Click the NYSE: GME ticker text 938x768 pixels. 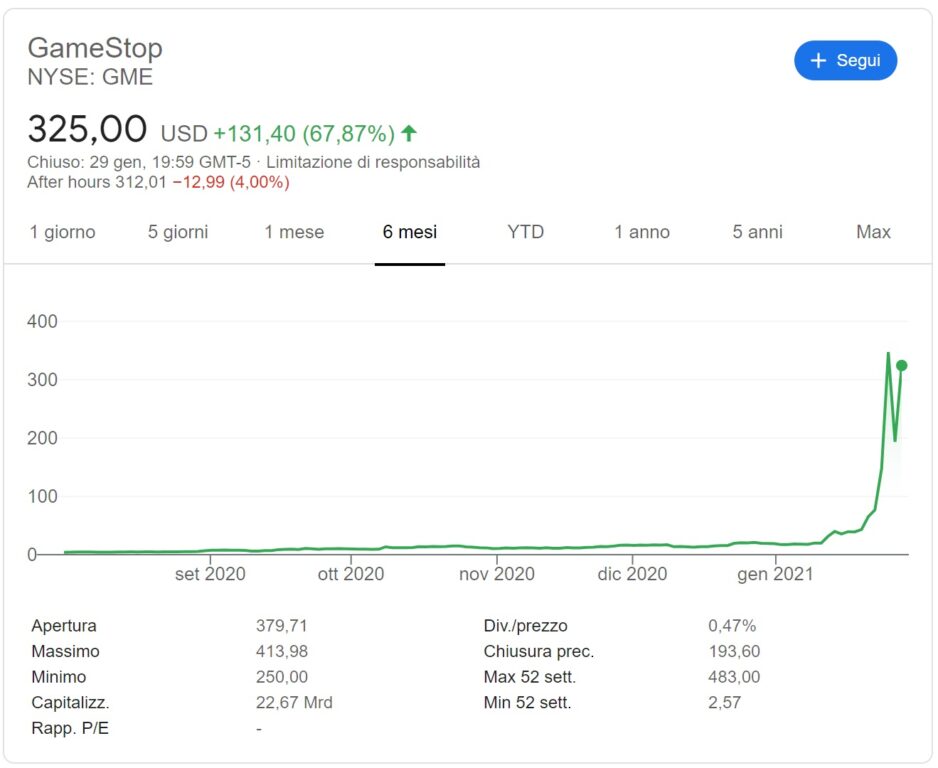click(90, 77)
